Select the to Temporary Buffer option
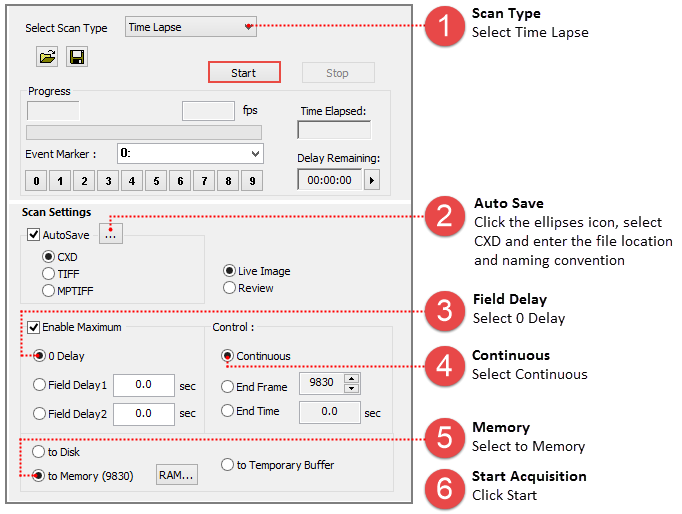Image resolution: width=682 pixels, height=514 pixels. click(x=228, y=465)
